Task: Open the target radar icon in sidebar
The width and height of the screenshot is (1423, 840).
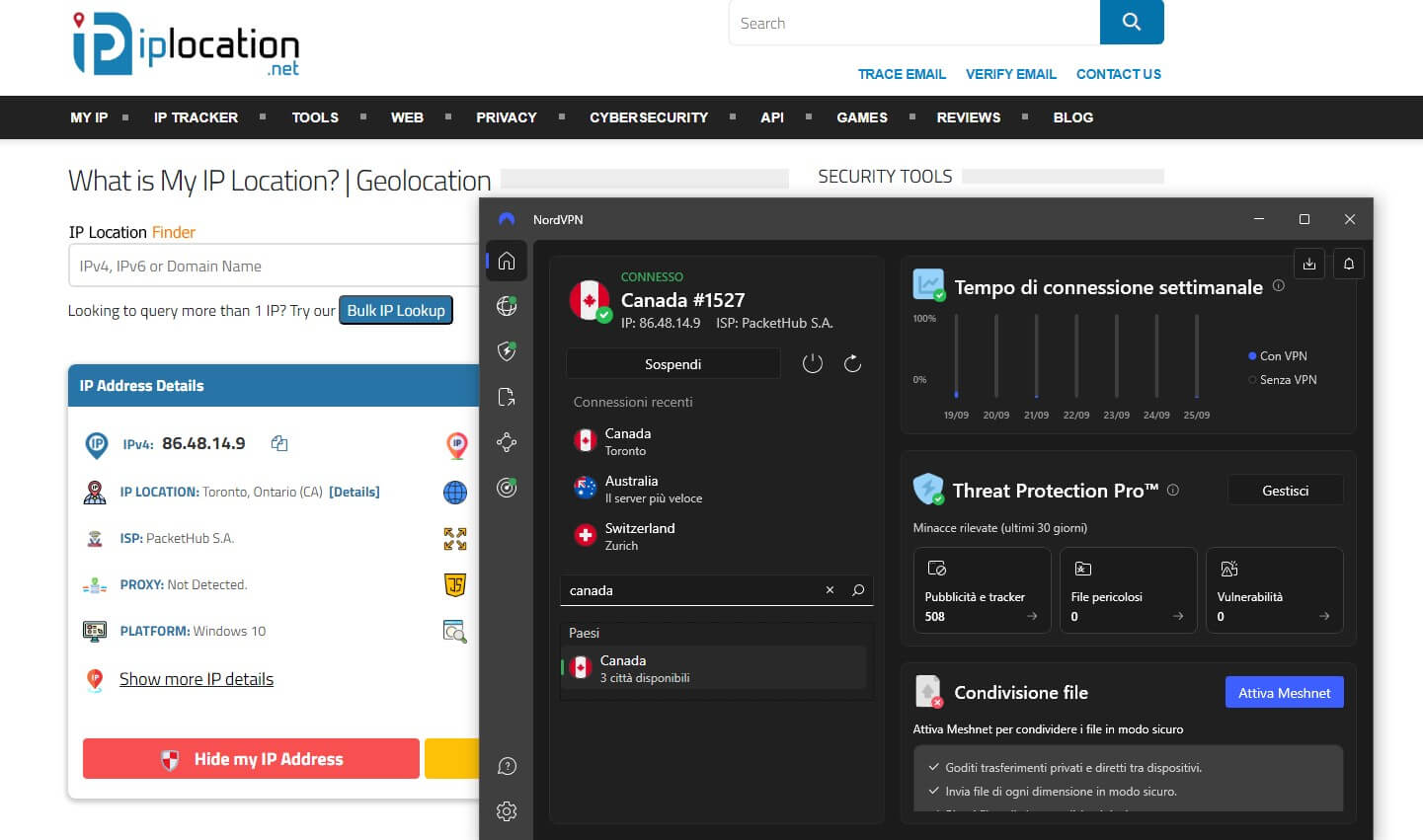Action: [507, 488]
